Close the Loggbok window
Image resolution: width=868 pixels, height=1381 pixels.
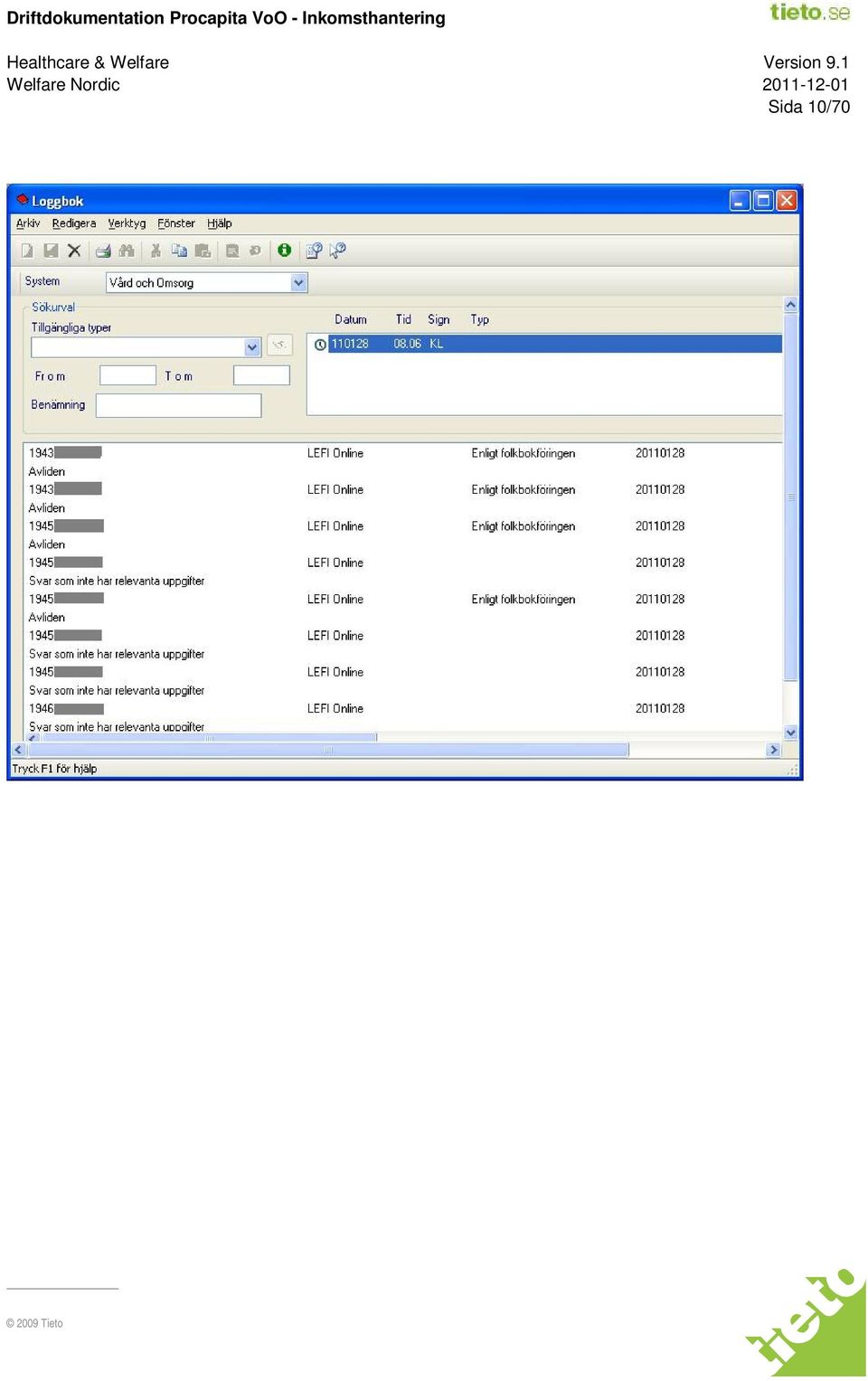click(x=787, y=200)
